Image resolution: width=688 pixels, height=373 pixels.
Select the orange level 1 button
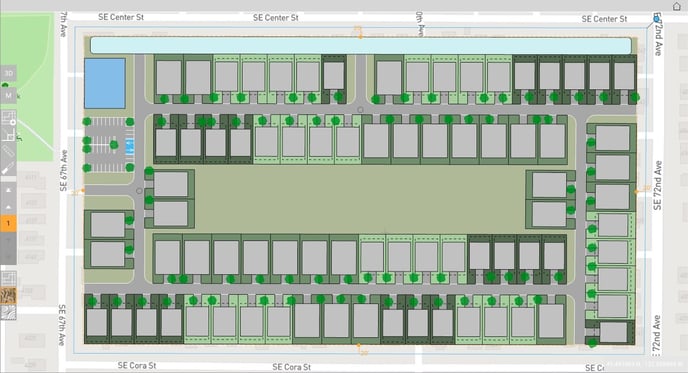click(x=8, y=223)
